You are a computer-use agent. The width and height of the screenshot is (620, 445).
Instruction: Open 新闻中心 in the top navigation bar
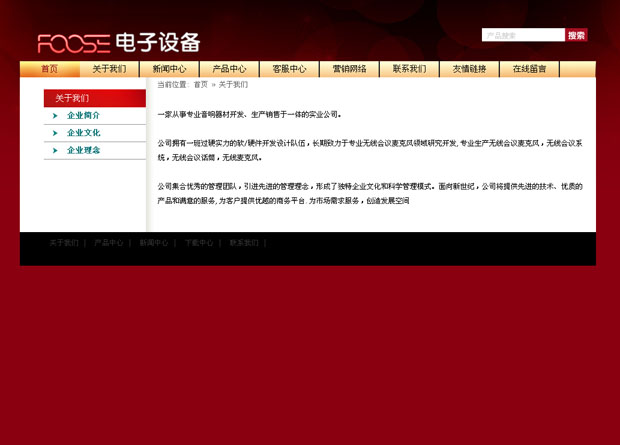click(x=169, y=69)
